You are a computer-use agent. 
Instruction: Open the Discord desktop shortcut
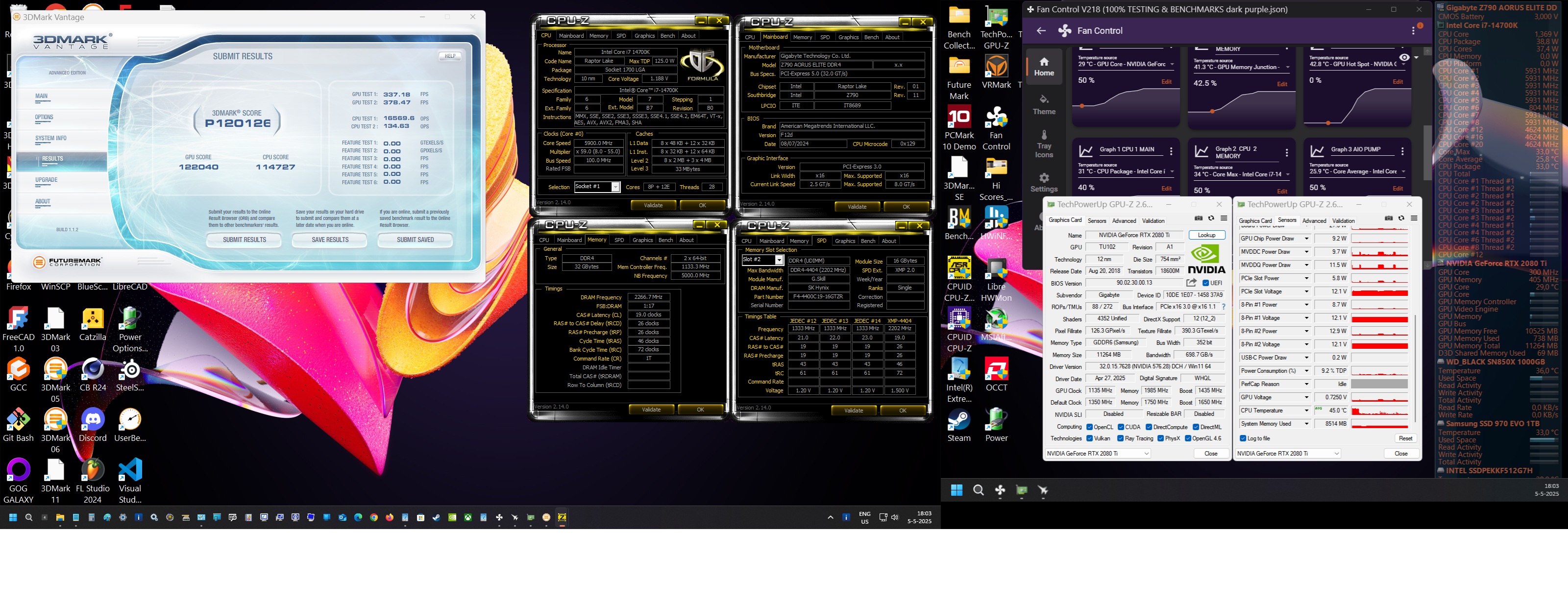tap(93, 425)
